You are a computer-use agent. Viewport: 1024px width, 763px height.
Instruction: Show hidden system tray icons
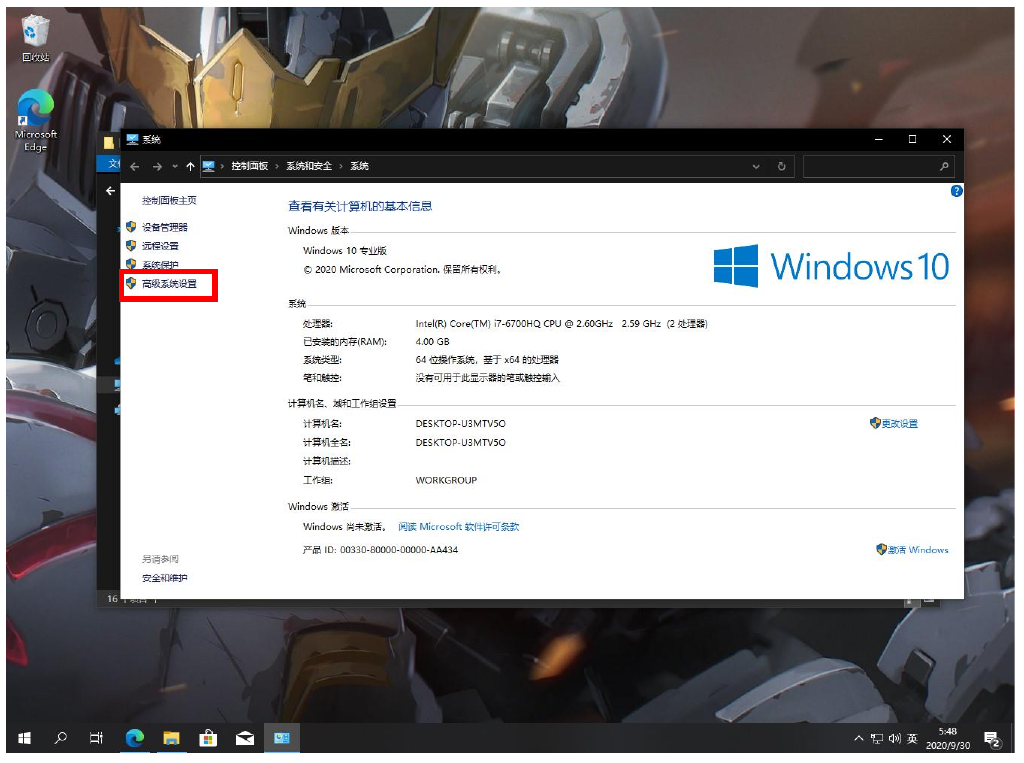point(858,739)
